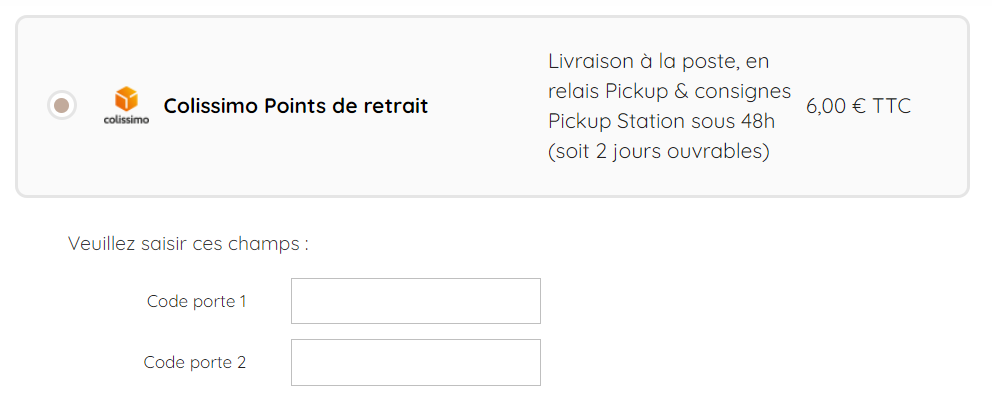
Task: Select the Colissimo Points de retrait radio button
Action: pos(62,105)
